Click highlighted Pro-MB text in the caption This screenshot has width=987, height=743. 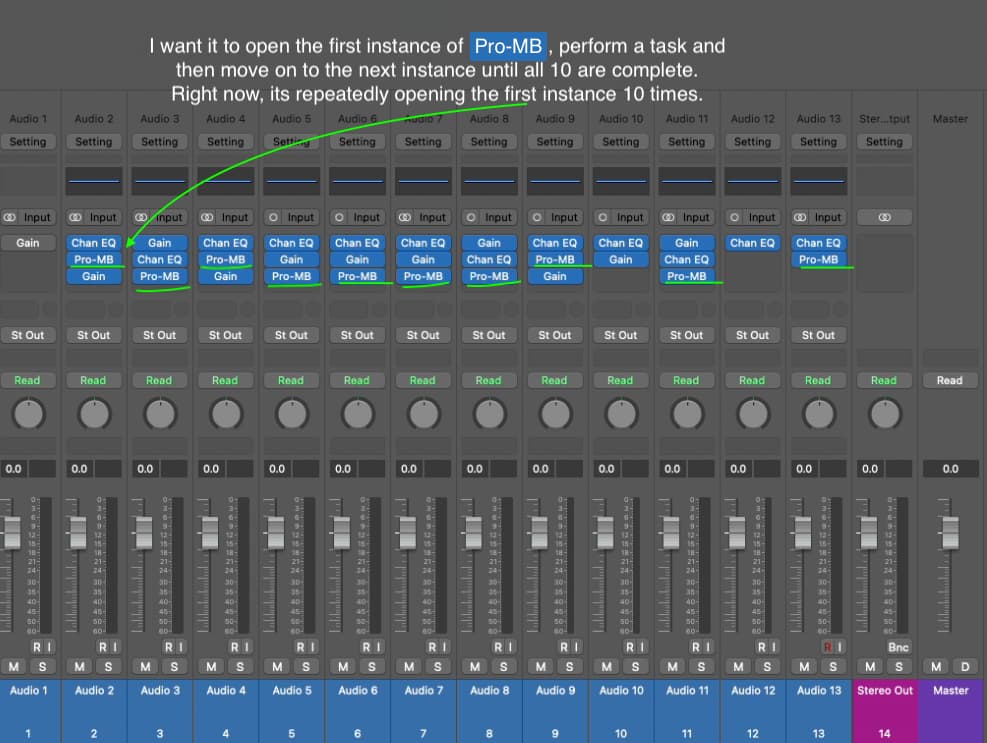[x=508, y=46]
